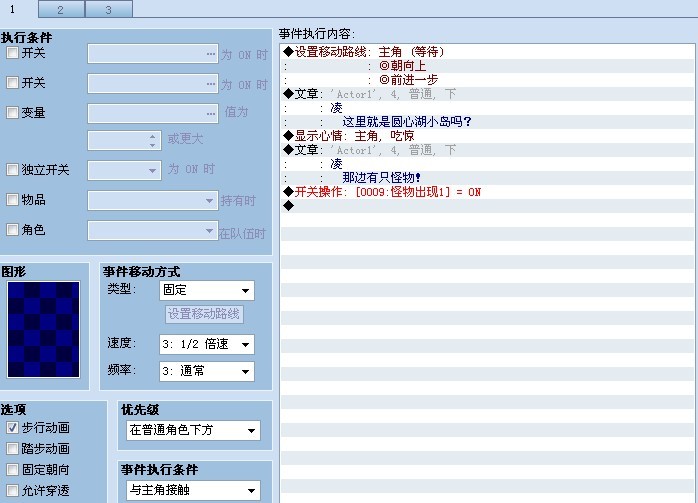Image resolution: width=698 pixels, height=503 pixels.
Task: Select the second 凌 speaker name line
Action: pyautogui.click(x=487, y=164)
